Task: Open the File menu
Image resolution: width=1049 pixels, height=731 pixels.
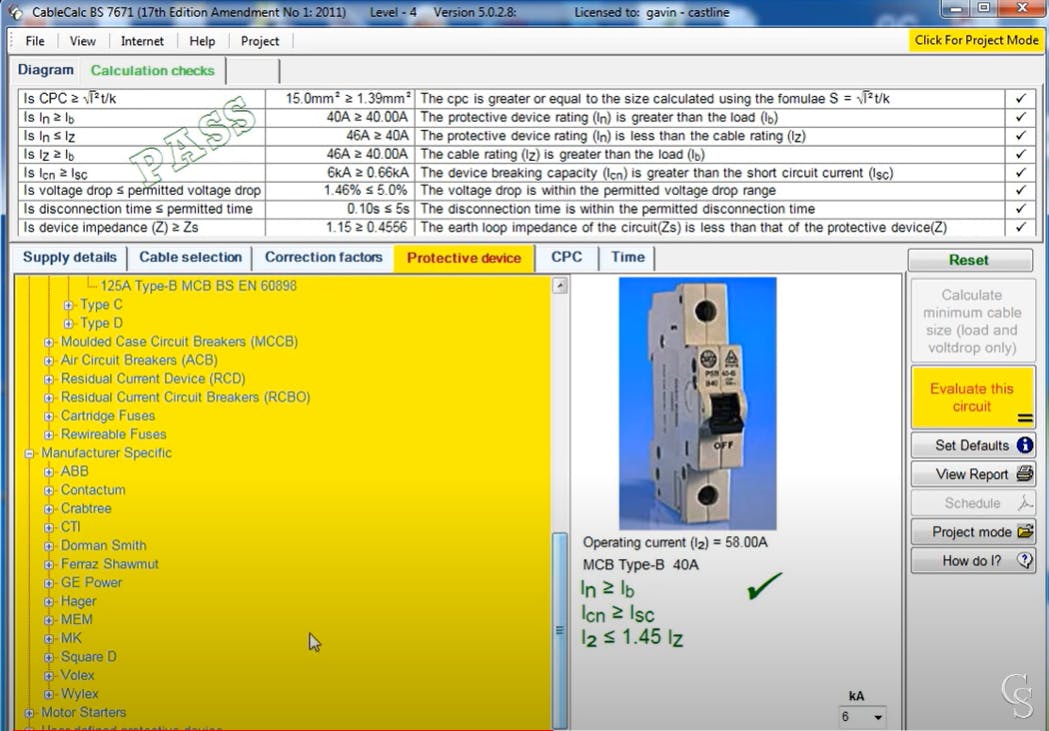Action: (35, 41)
